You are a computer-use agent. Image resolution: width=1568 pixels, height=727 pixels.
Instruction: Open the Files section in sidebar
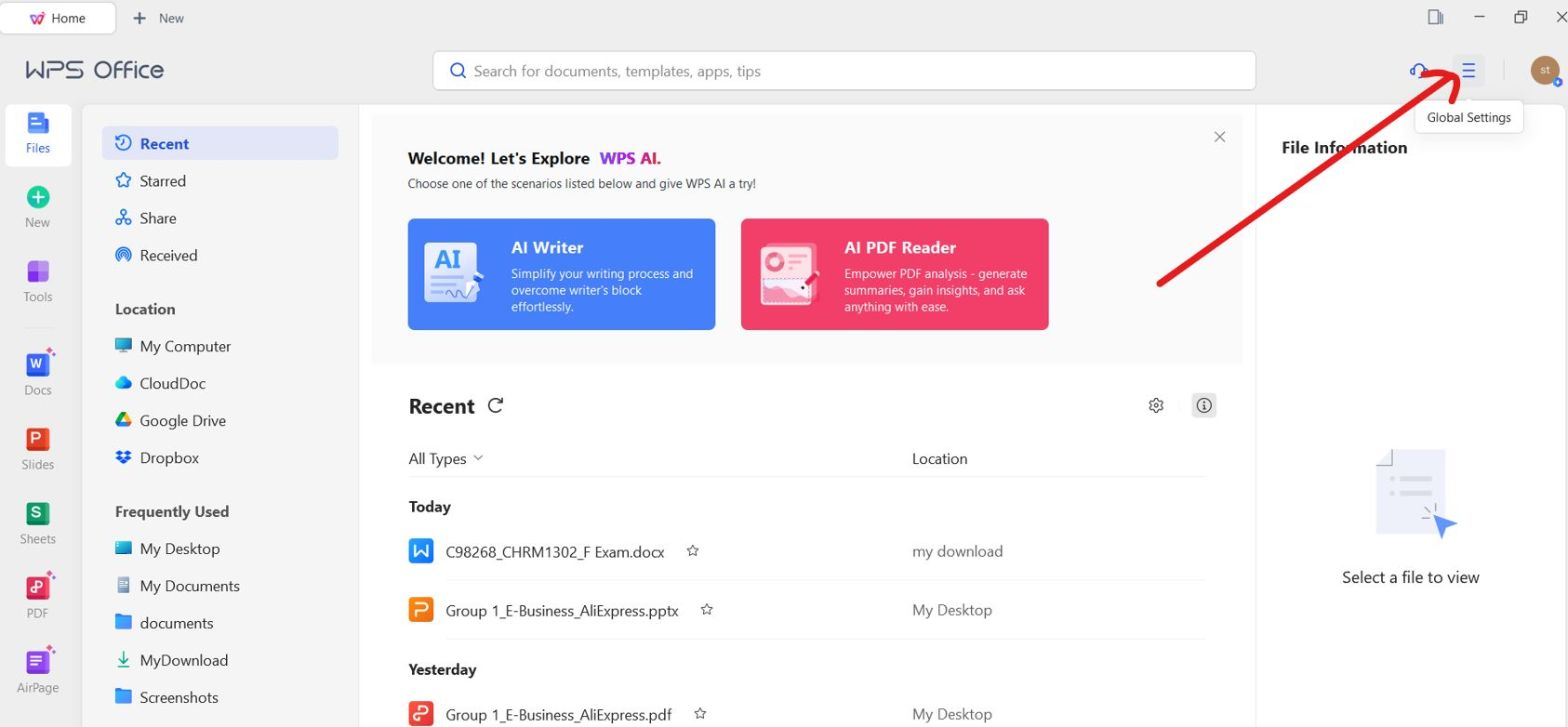(x=38, y=135)
